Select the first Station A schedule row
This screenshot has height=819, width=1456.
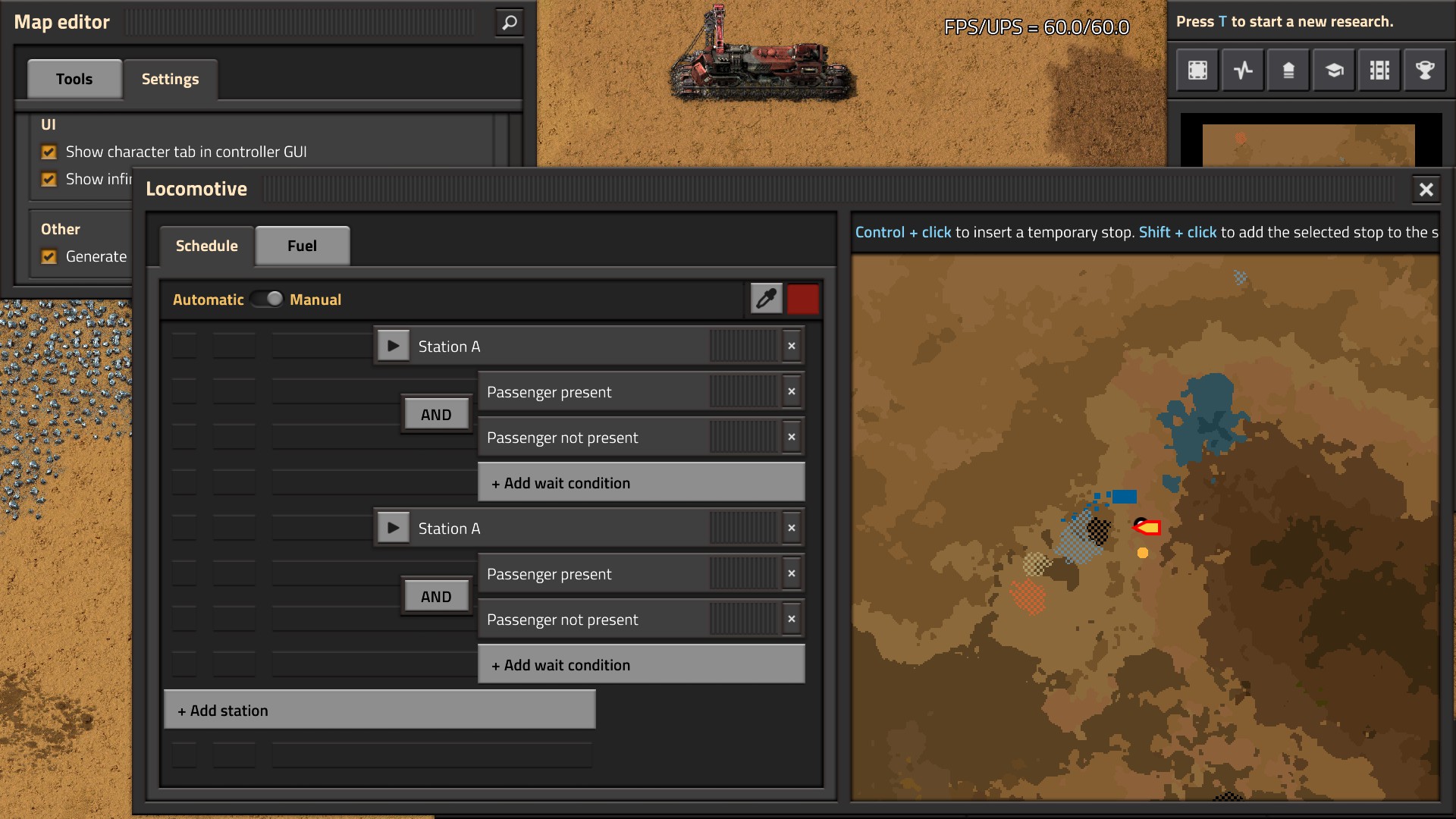(x=588, y=346)
